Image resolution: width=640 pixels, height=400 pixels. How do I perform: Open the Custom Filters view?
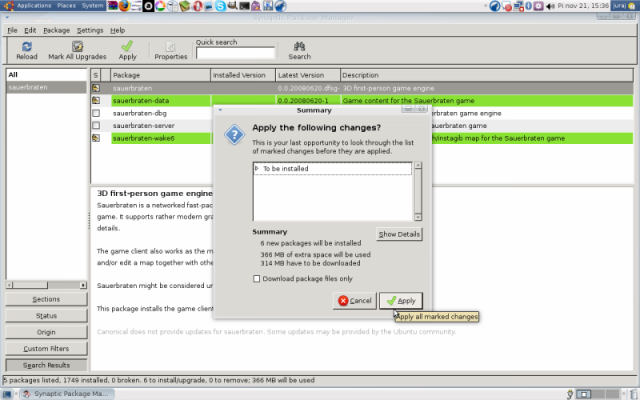pos(46,349)
